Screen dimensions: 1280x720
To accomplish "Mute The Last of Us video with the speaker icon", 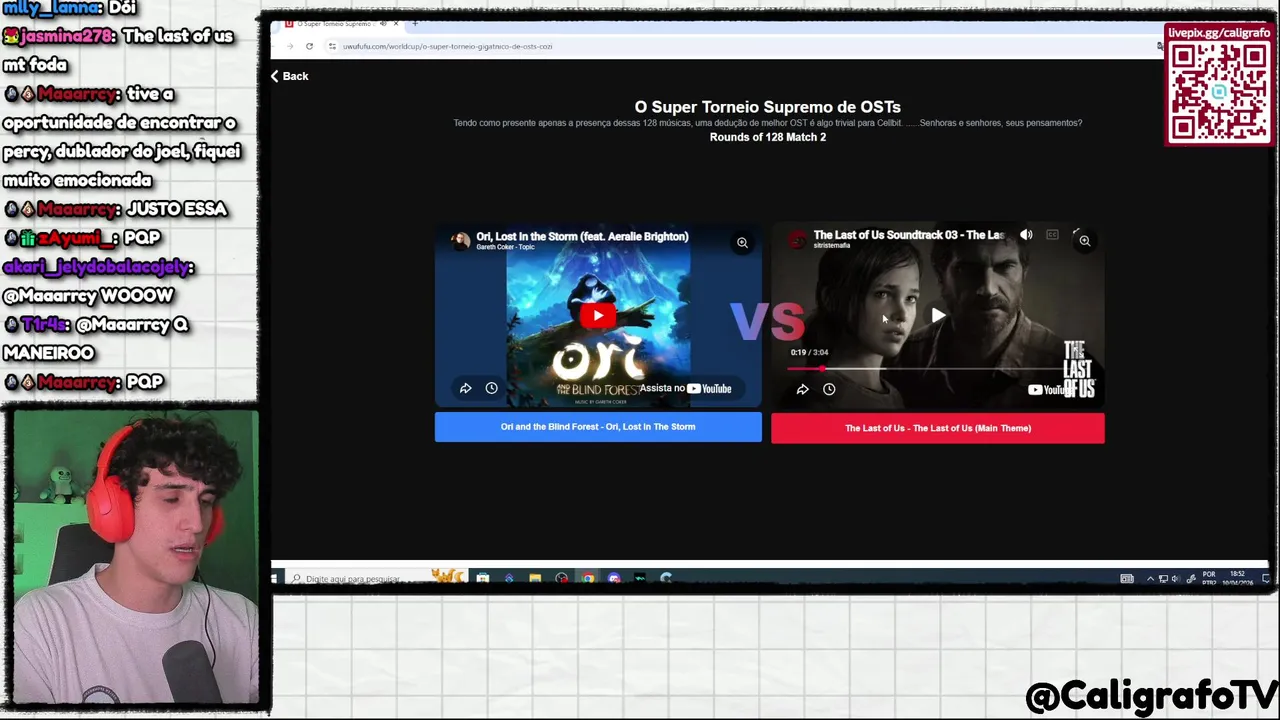I will tap(1026, 235).
